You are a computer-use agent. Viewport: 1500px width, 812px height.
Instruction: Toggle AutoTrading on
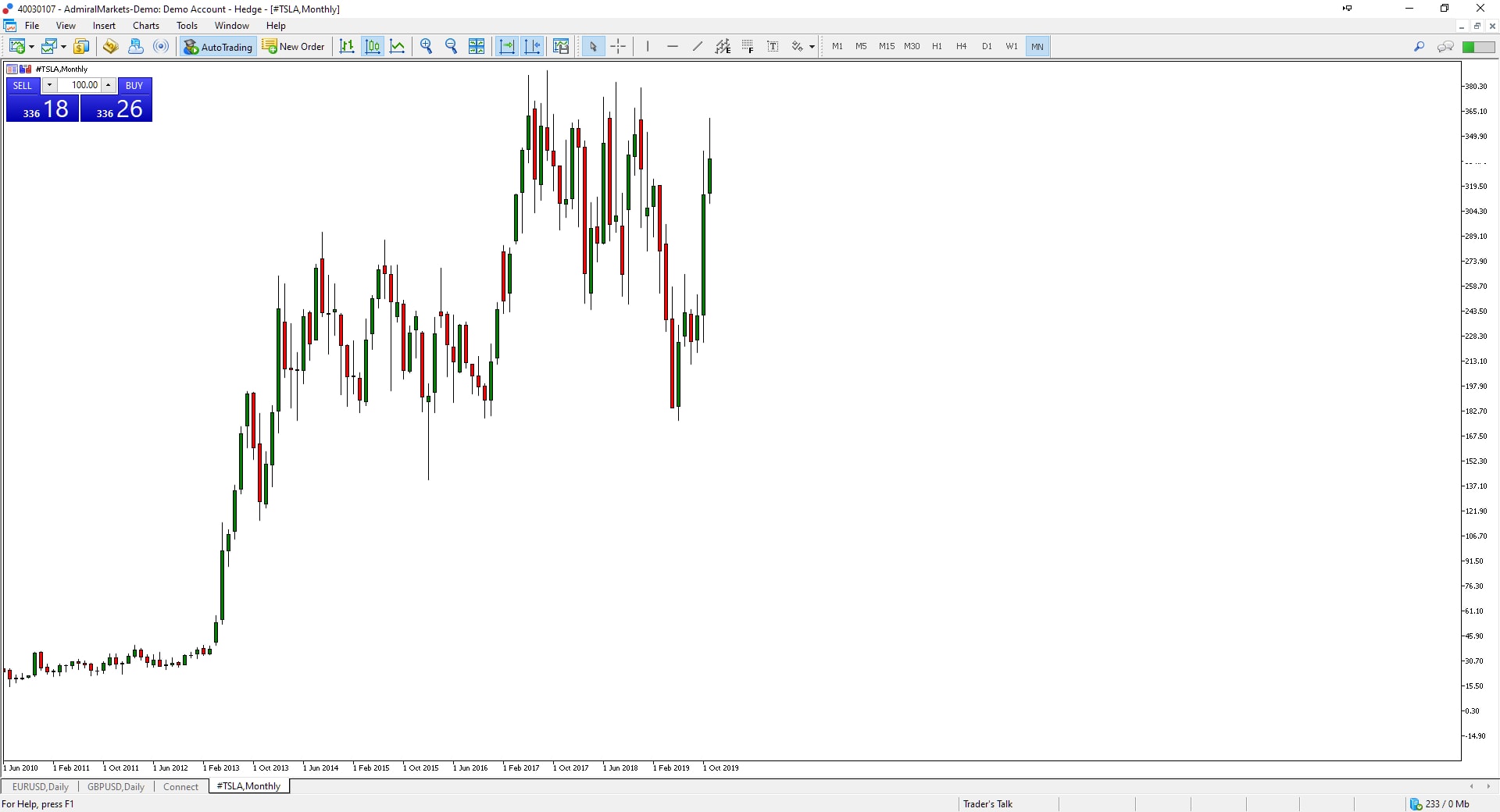(218, 47)
